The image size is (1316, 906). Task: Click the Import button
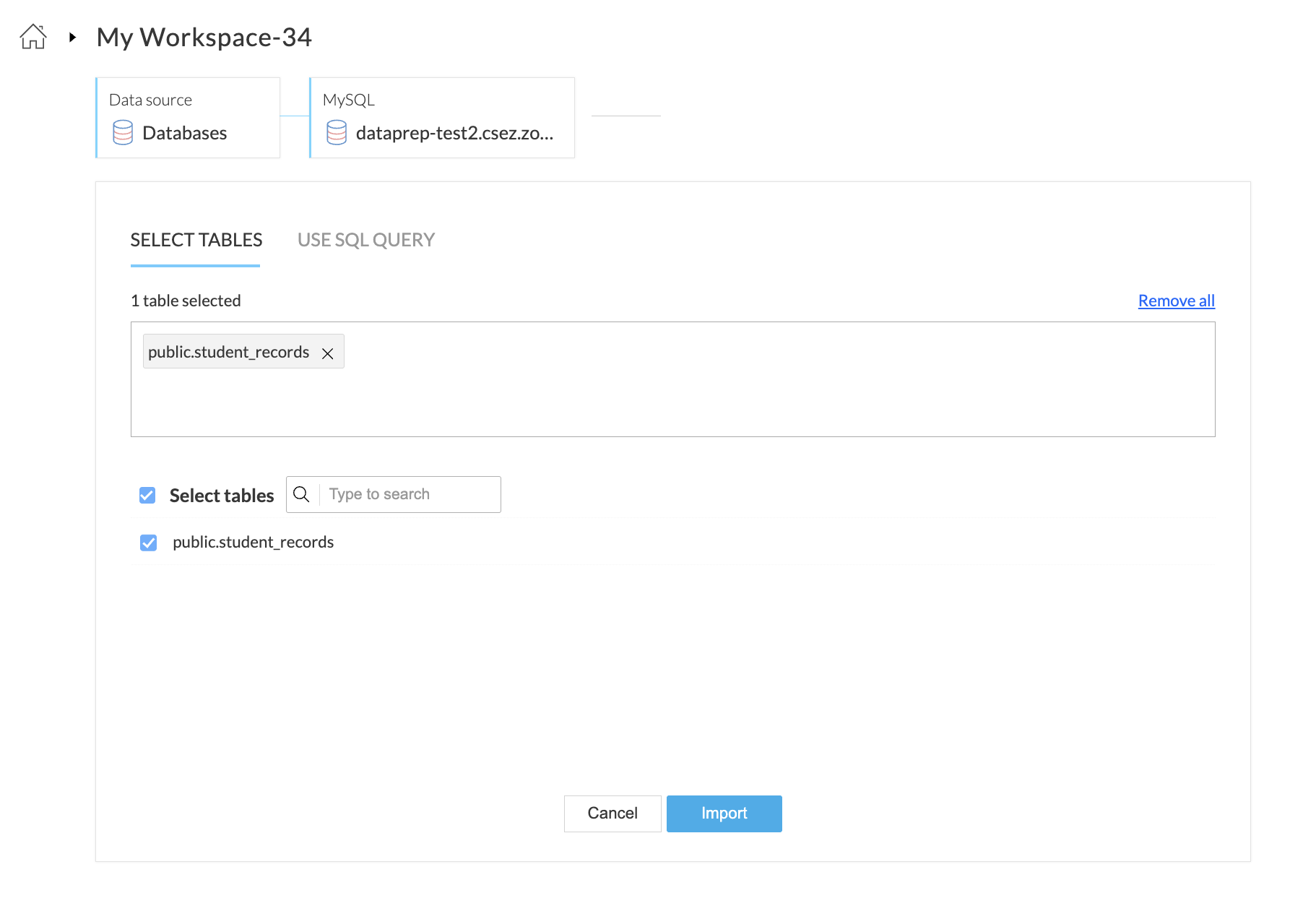pos(724,814)
